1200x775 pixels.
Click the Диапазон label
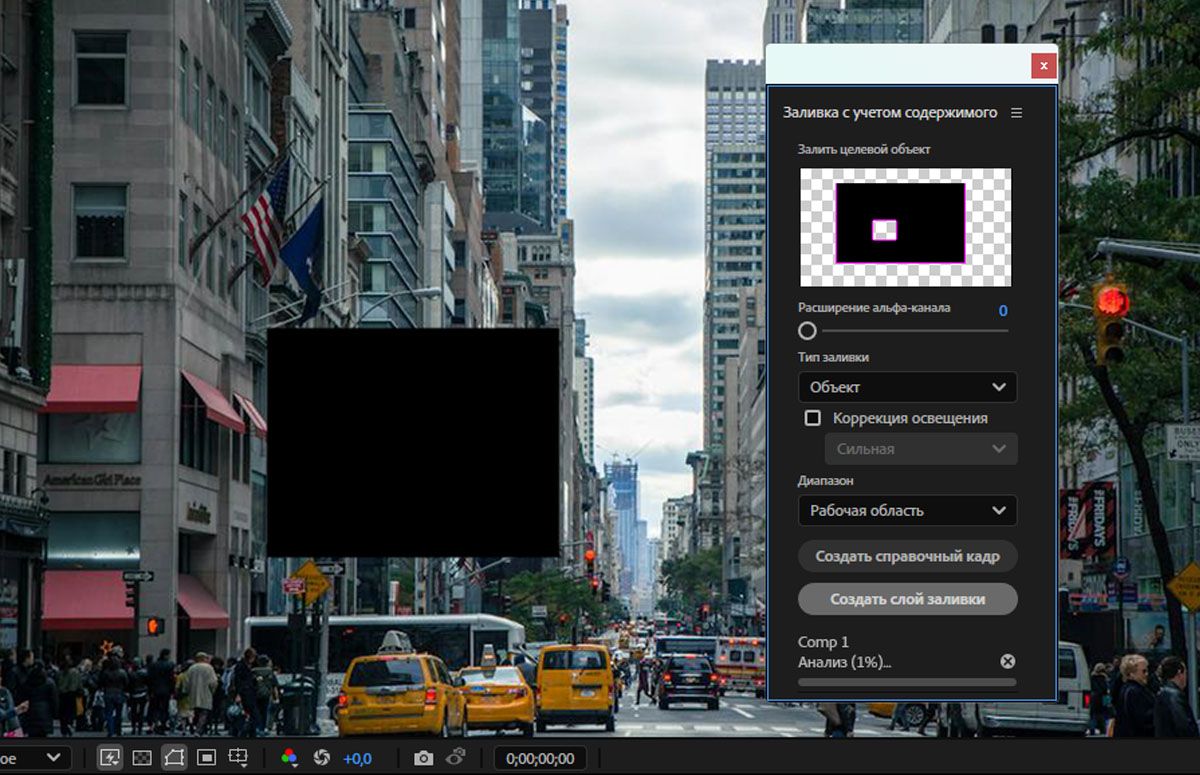click(826, 480)
